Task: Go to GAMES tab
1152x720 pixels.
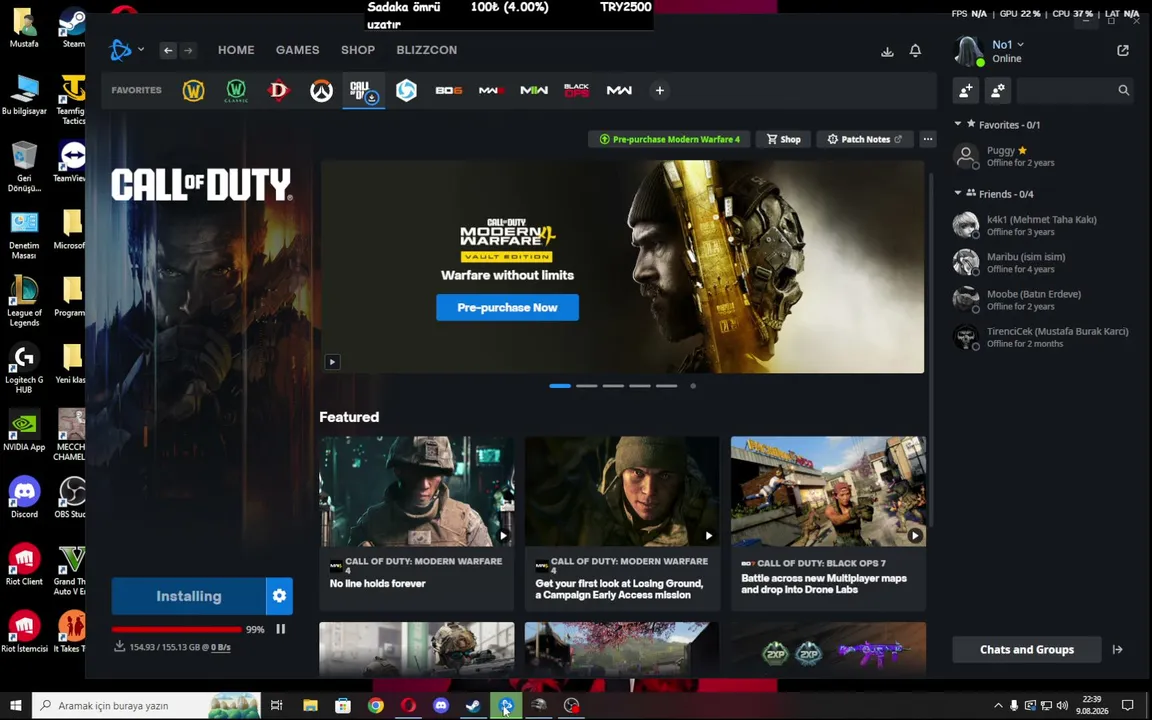Action: tap(298, 50)
